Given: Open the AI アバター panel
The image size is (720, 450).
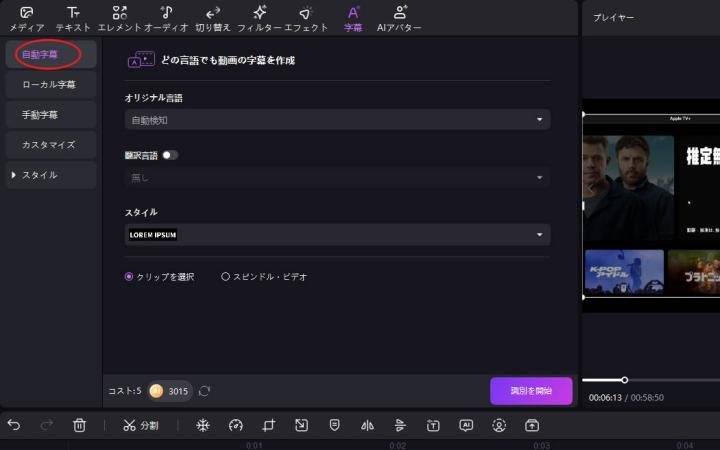Looking at the screenshot, I should pyautogui.click(x=399, y=18).
